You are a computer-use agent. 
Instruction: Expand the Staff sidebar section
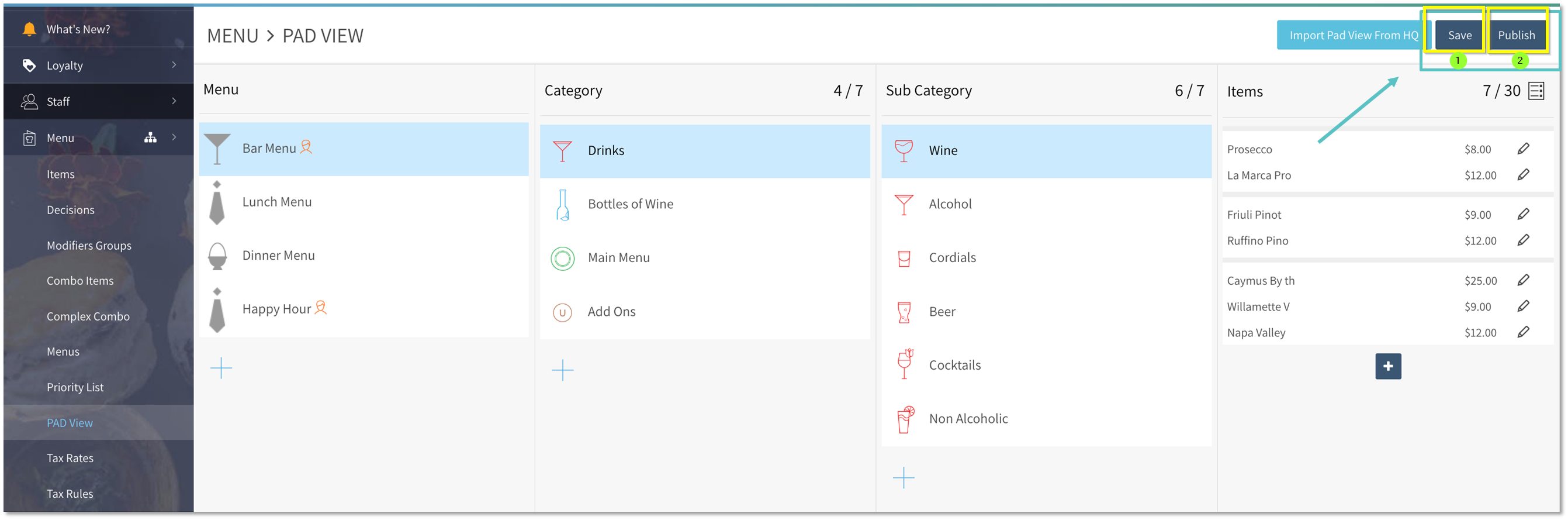click(174, 101)
